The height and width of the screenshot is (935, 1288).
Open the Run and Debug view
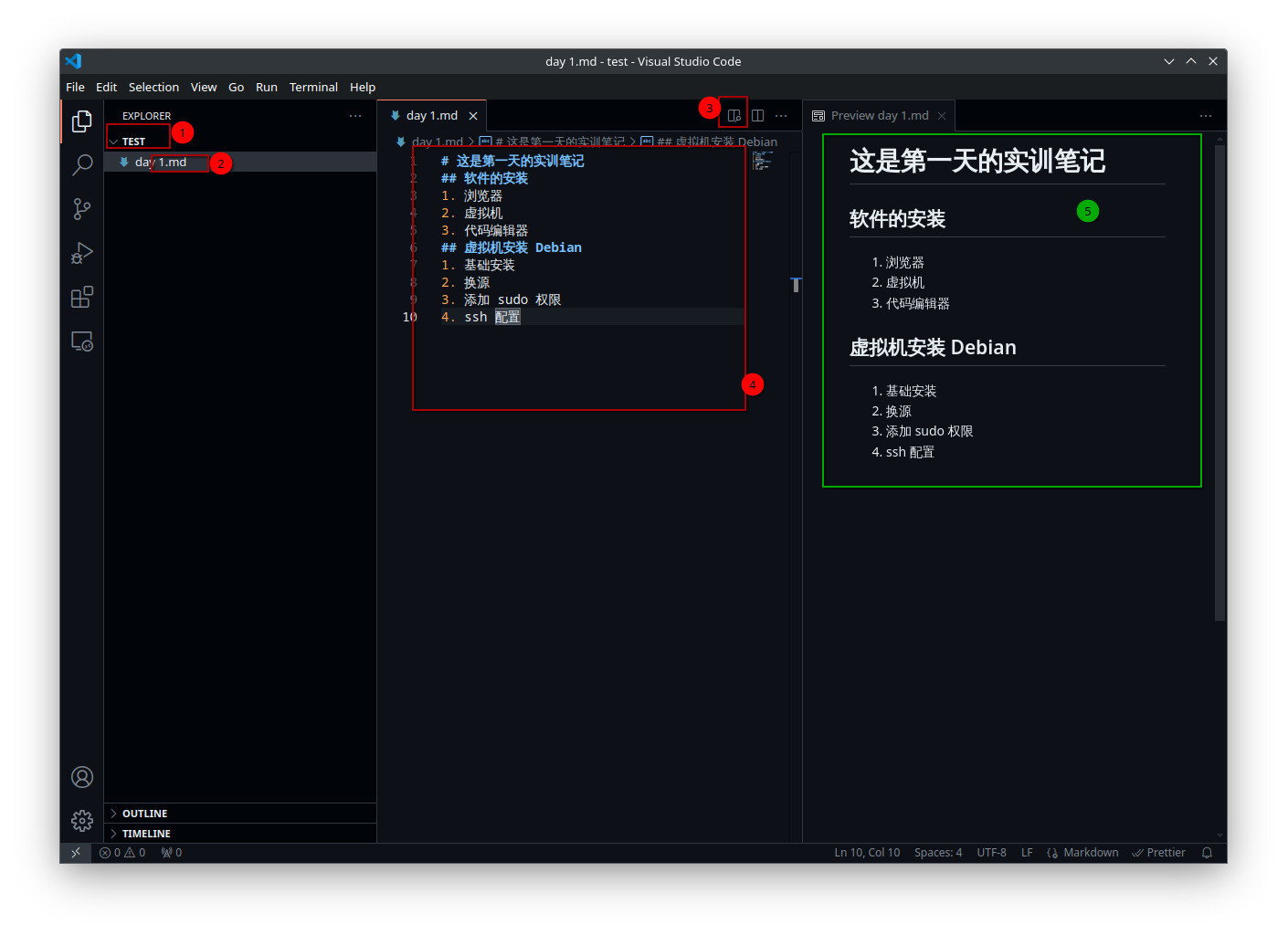(82, 253)
